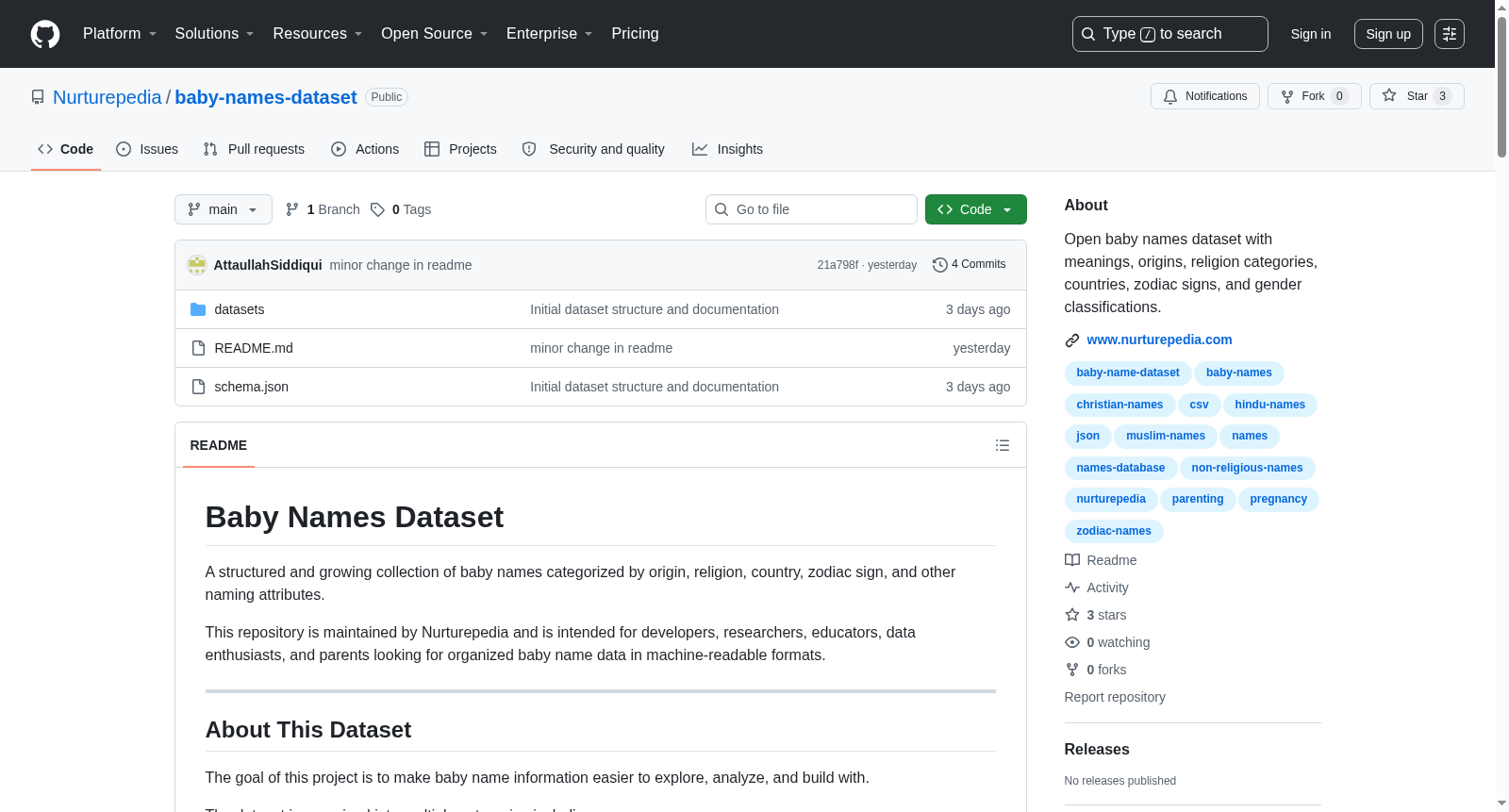
Task: Click the branch icon next to 1 Branch
Action: (292, 209)
